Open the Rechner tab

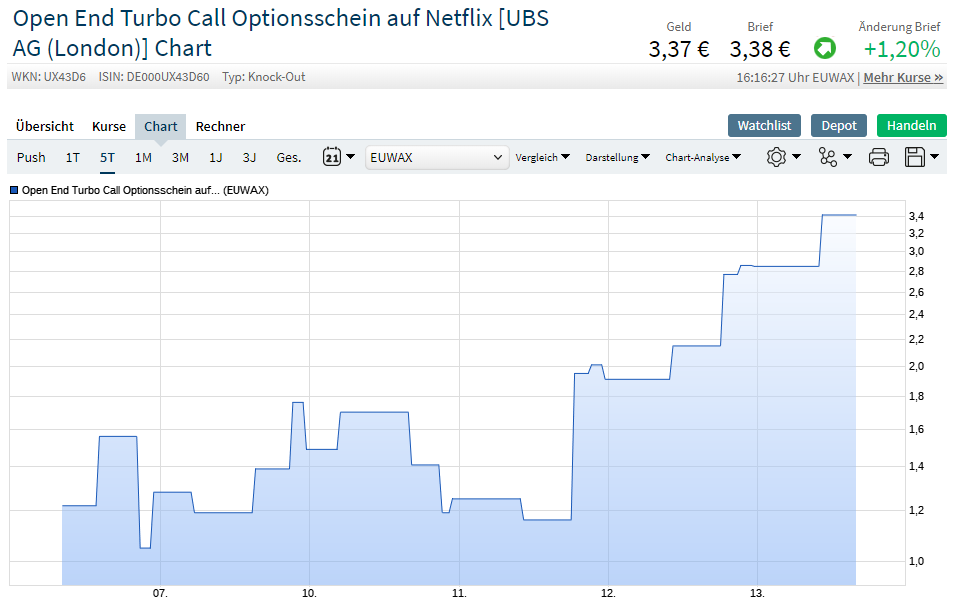tap(220, 126)
